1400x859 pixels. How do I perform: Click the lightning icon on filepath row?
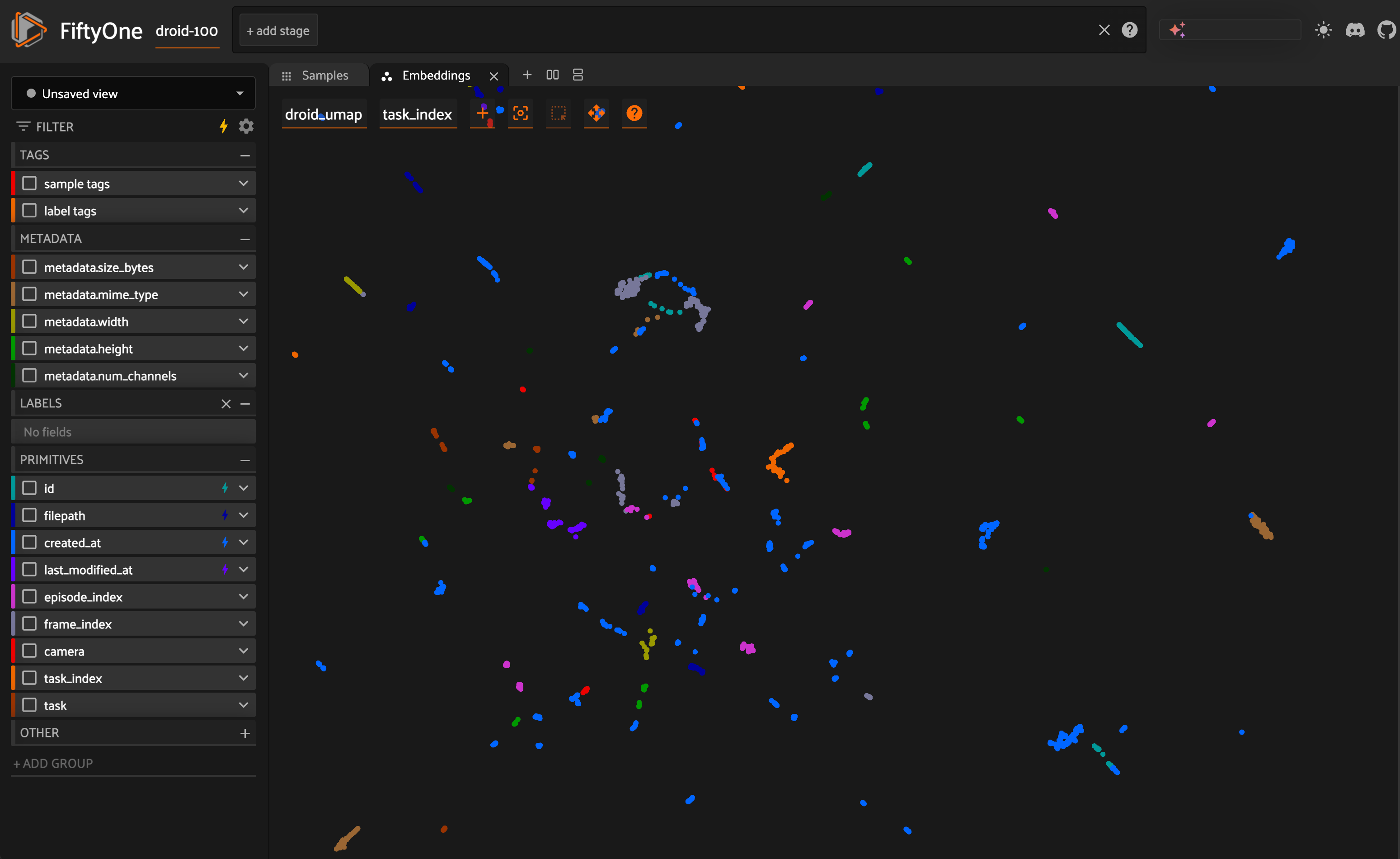pos(225,516)
